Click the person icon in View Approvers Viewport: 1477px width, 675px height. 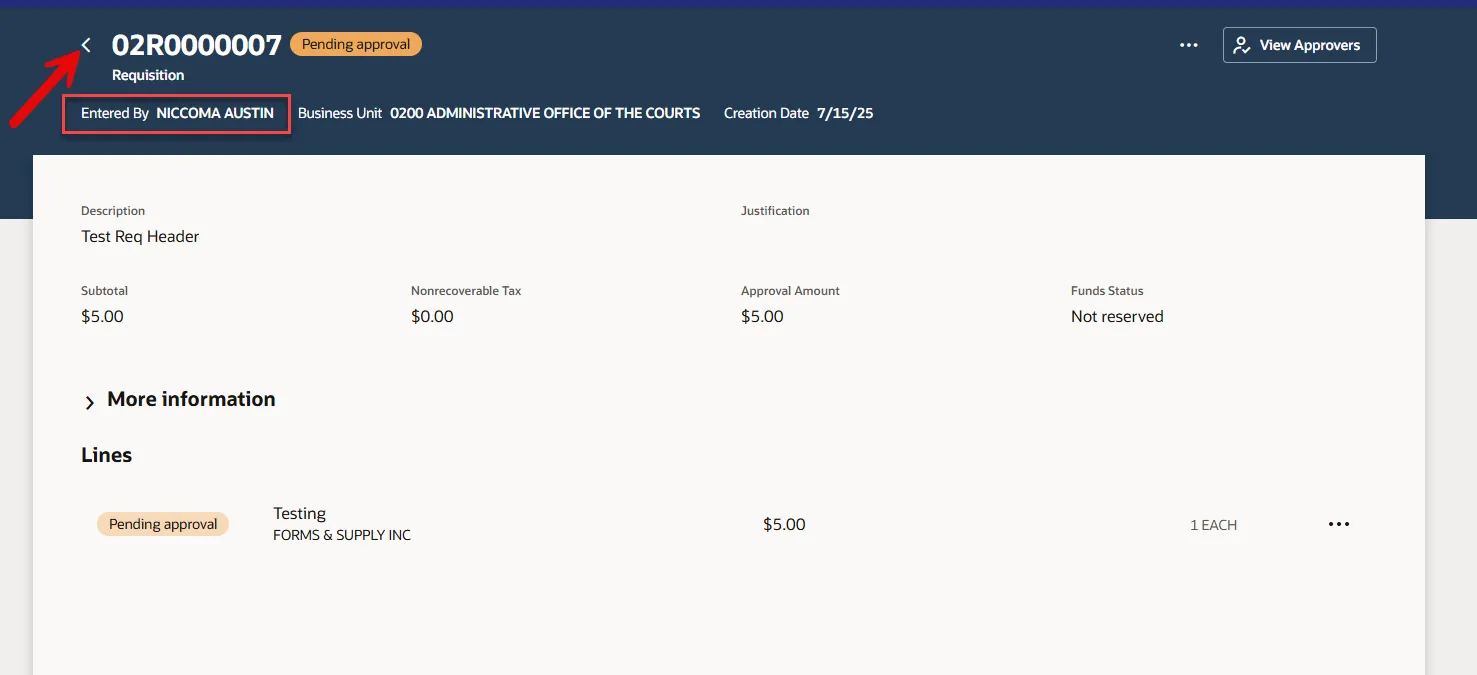(x=1242, y=45)
